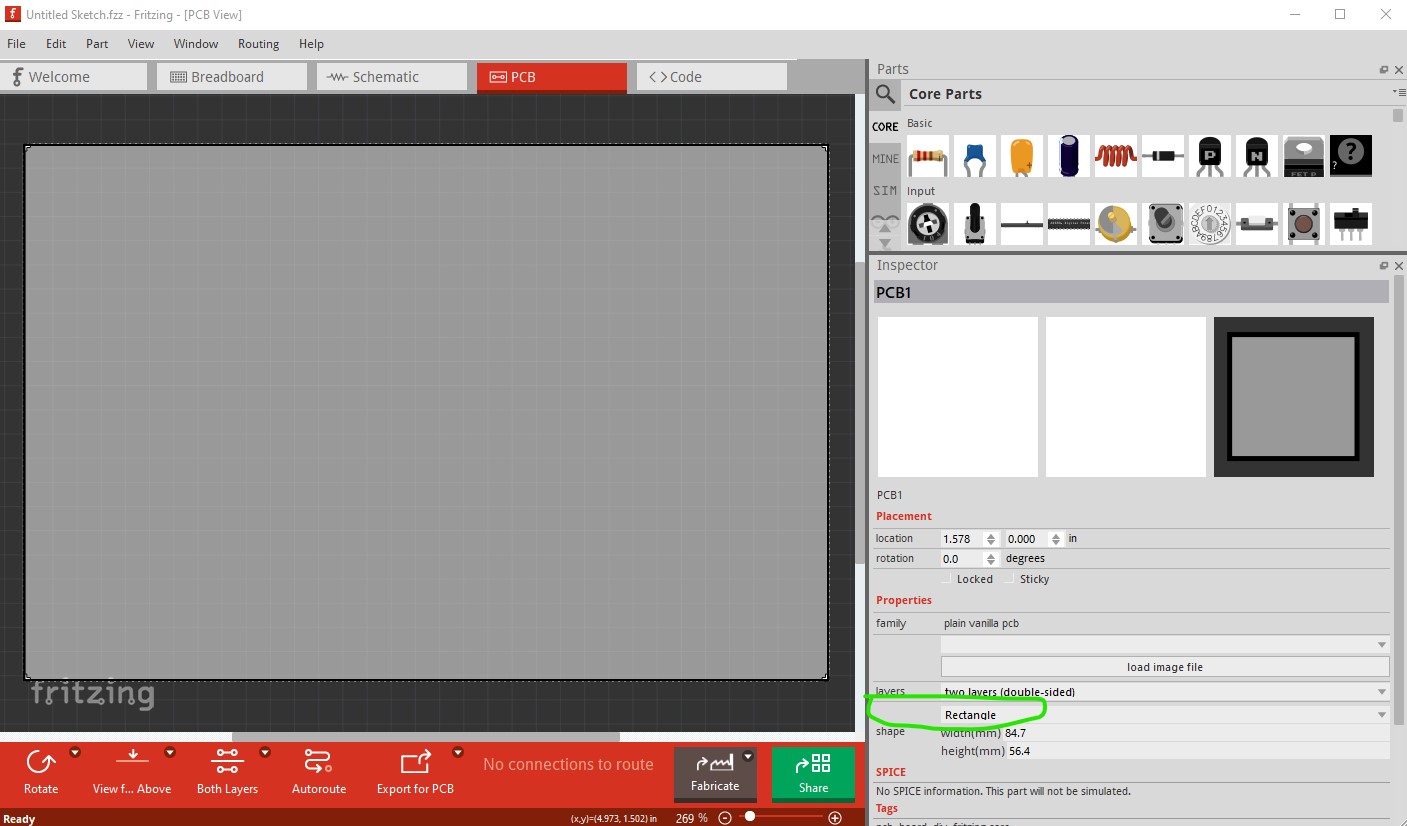Open the MINE parts bin tab
Image resolution: width=1407 pixels, height=826 pixels.
(x=885, y=159)
